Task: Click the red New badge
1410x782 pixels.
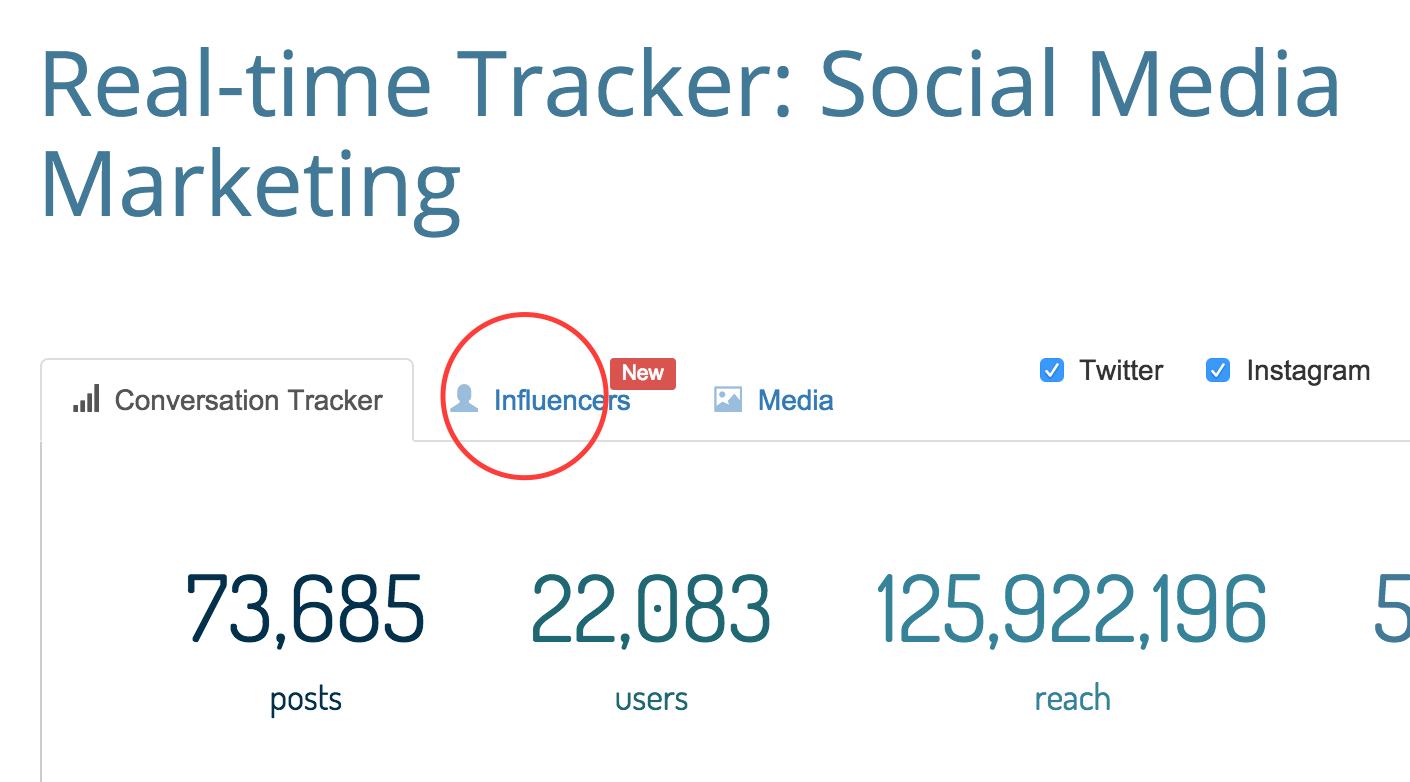Action: pyautogui.click(x=643, y=373)
